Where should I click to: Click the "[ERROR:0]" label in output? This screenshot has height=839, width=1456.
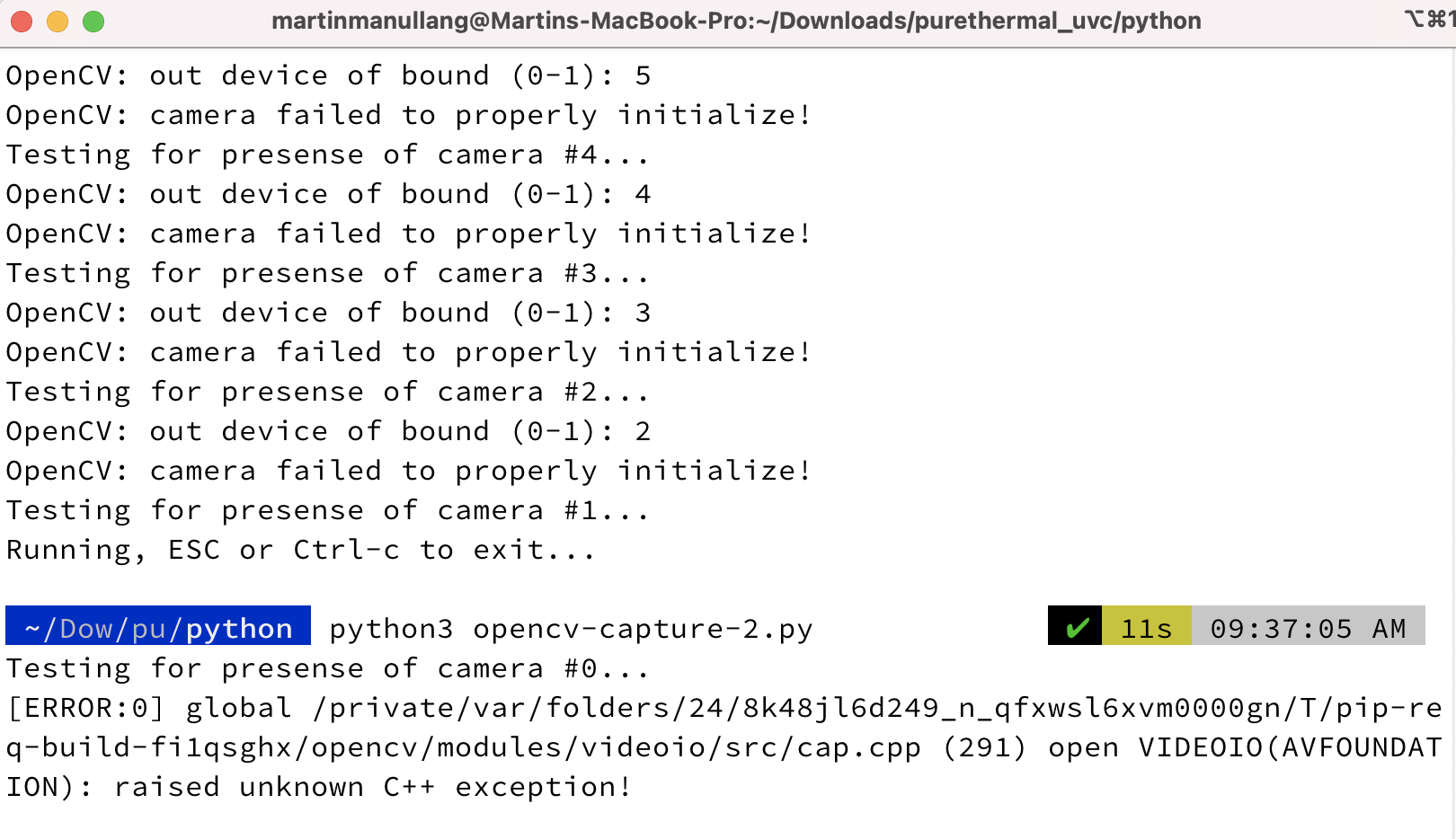(x=86, y=707)
